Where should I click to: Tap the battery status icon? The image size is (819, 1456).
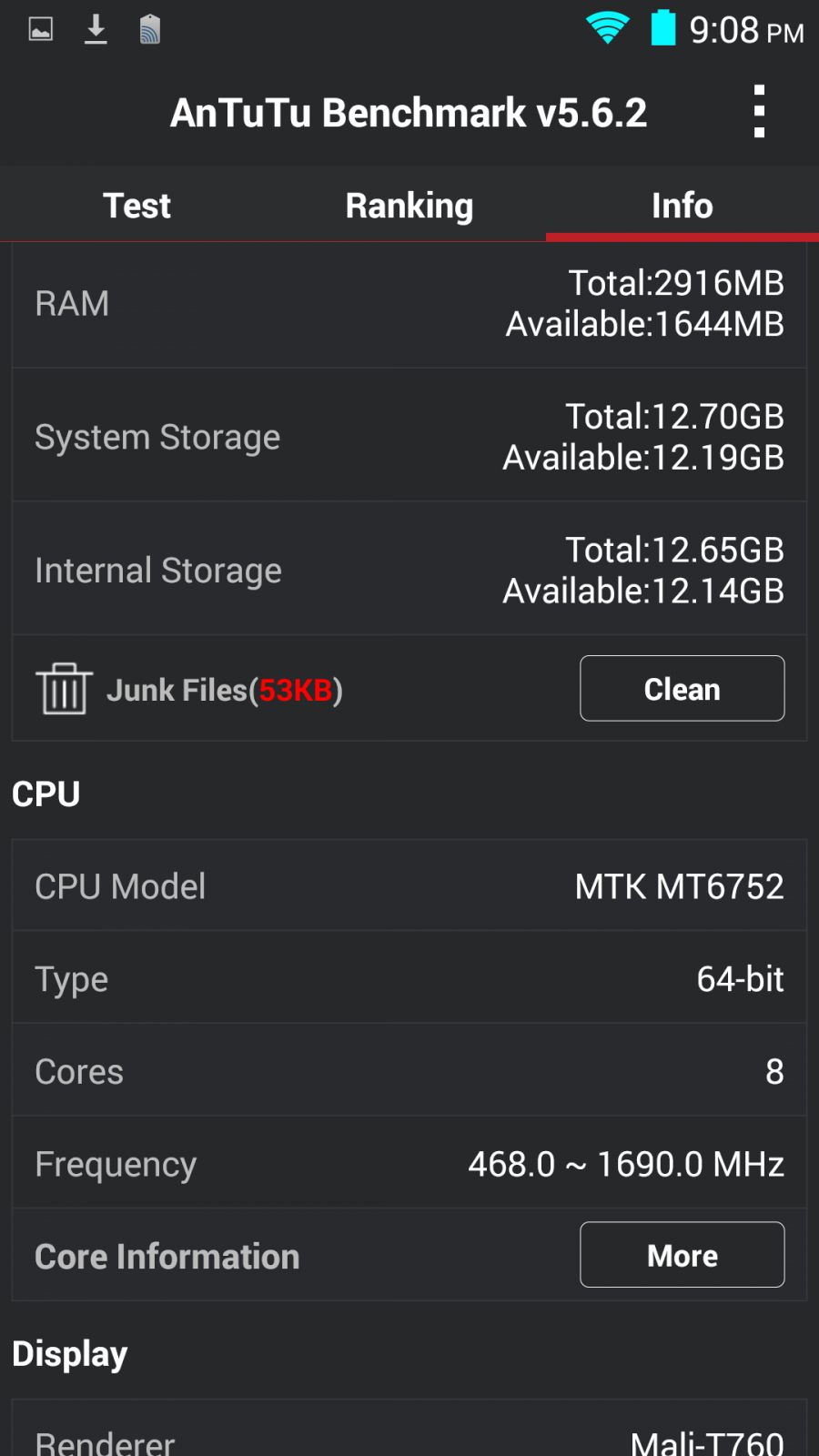click(663, 28)
